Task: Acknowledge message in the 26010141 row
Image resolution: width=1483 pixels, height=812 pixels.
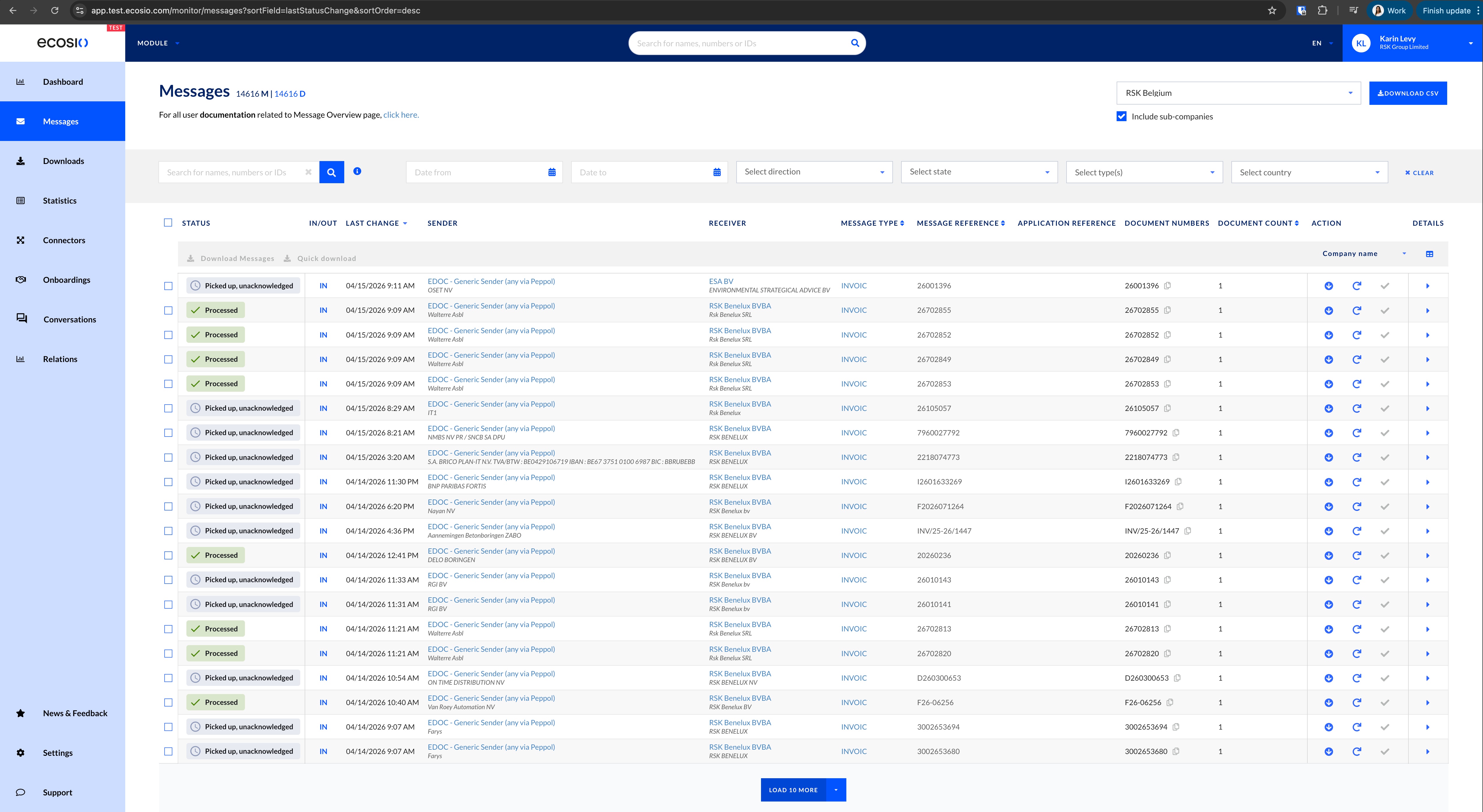Action: [x=1385, y=605]
